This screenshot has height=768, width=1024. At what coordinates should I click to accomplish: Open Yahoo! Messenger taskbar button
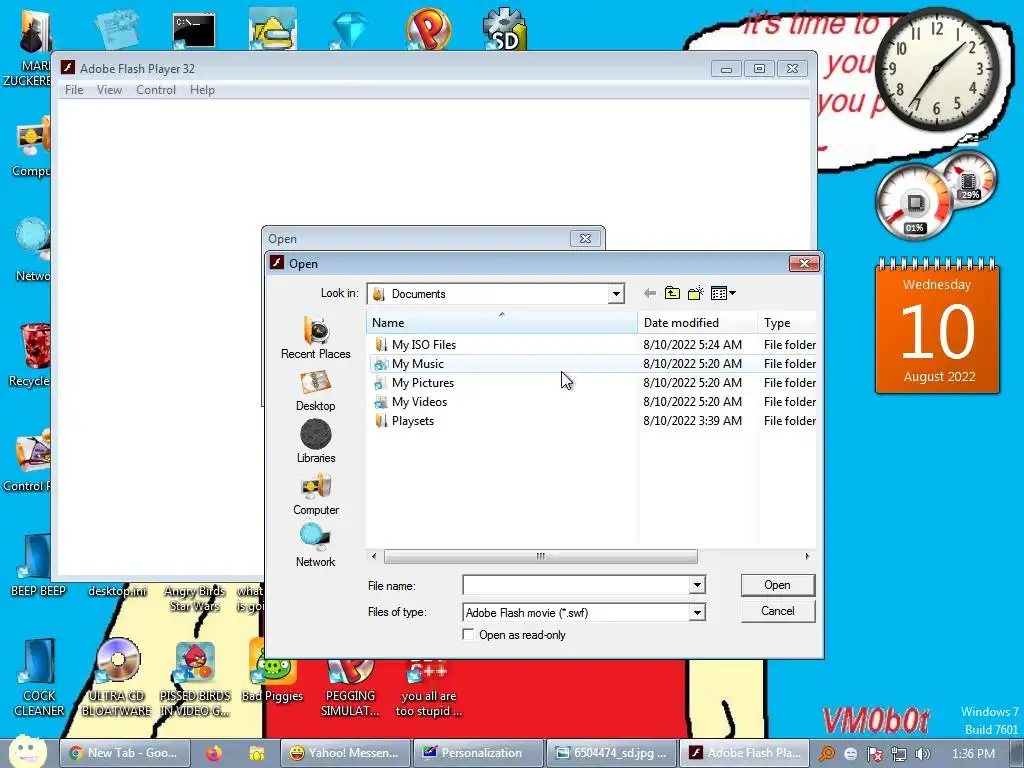[x=345, y=753]
